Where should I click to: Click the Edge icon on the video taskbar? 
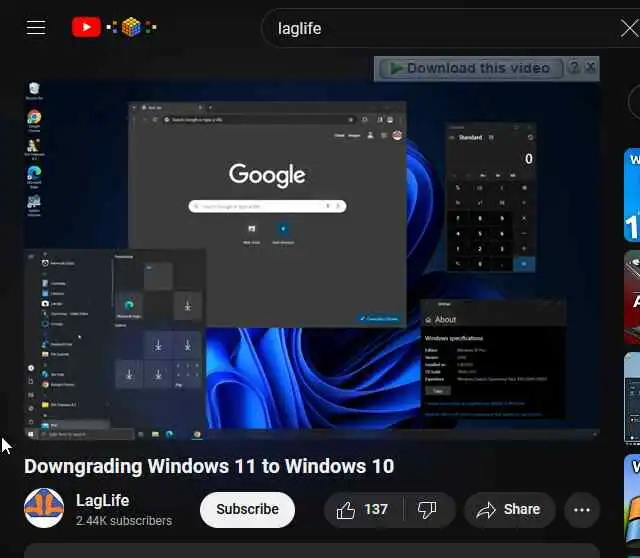pos(169,434)
